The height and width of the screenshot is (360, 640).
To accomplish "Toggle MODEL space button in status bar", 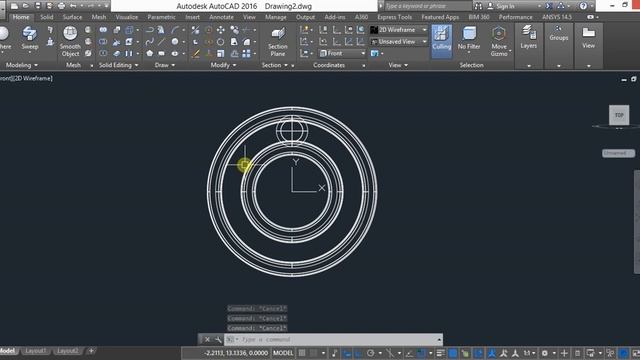I will [283, 353].
